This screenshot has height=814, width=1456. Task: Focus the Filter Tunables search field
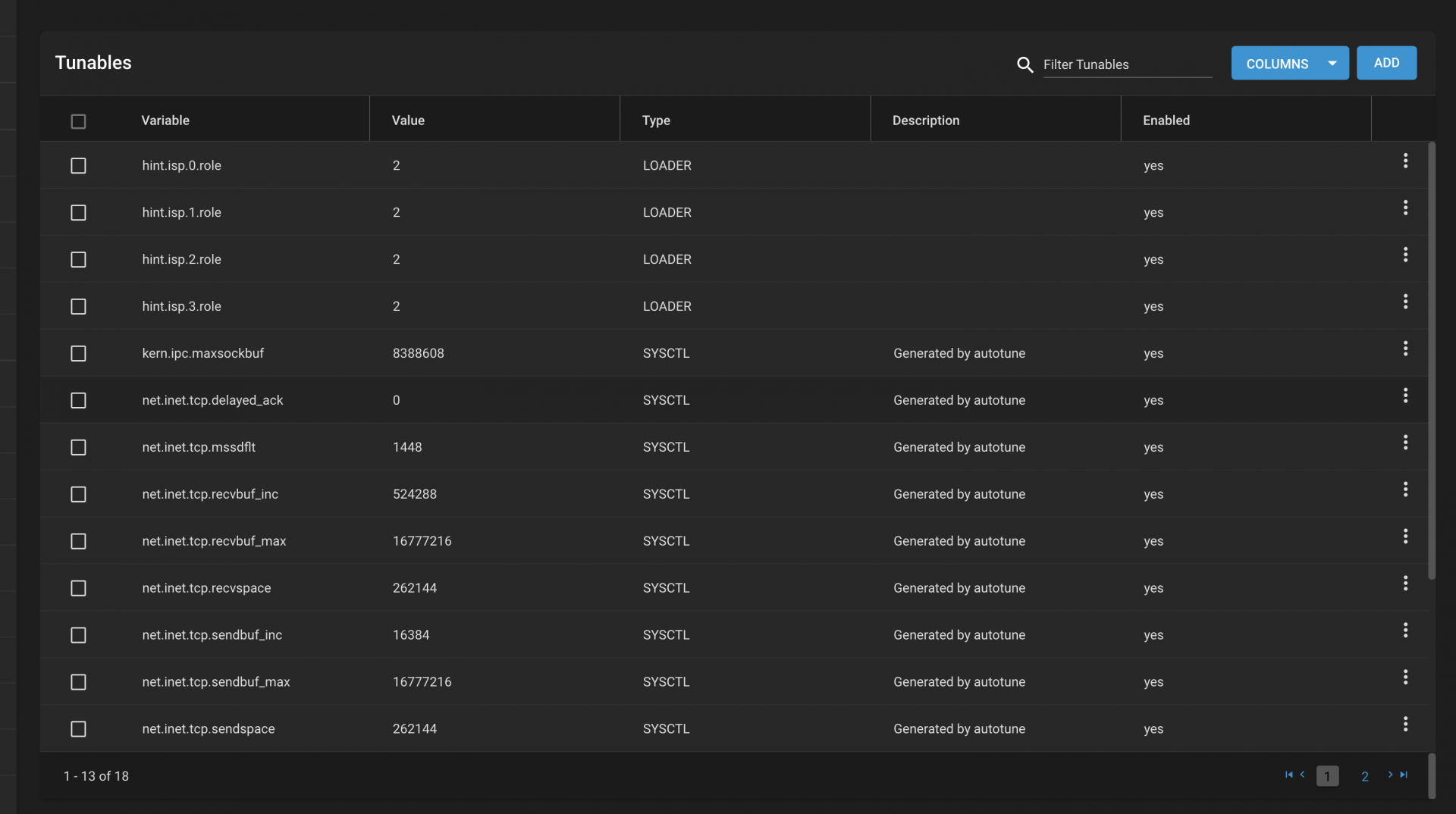point(1127,64)
